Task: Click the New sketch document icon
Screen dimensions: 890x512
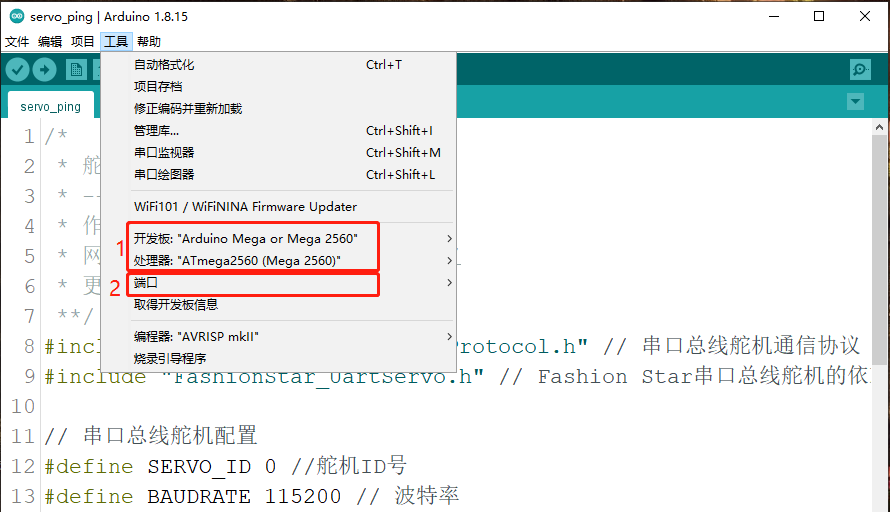Action: tap(76, 69)
